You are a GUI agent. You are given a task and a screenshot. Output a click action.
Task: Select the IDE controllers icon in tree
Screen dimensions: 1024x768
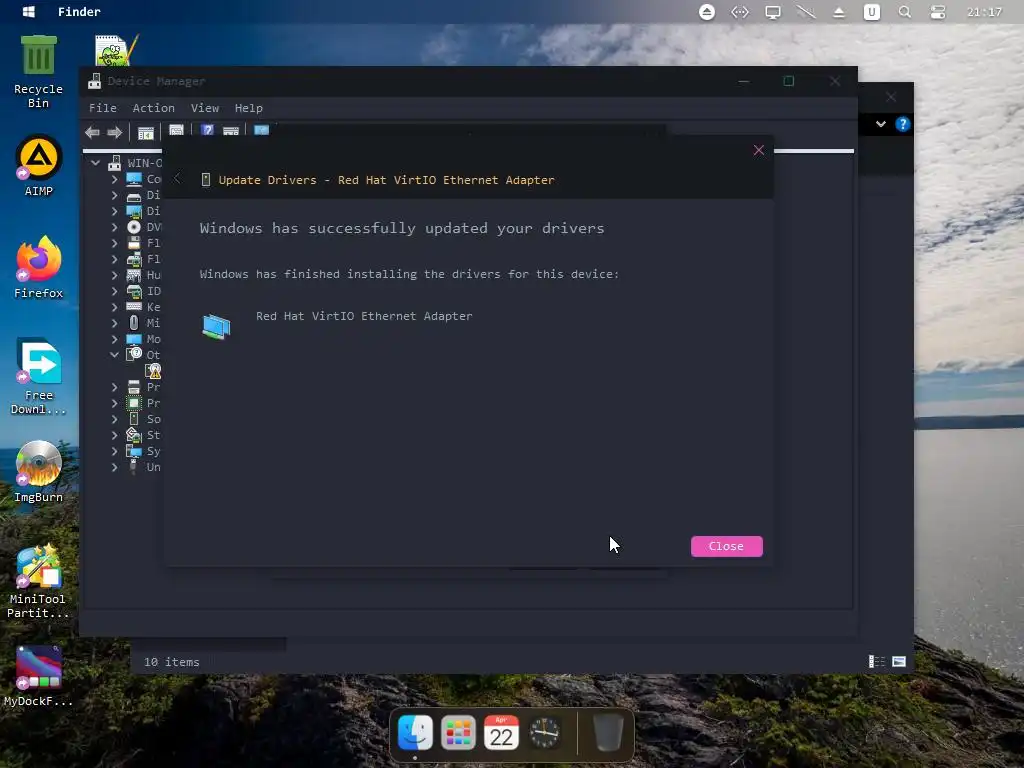coord(134,291)
